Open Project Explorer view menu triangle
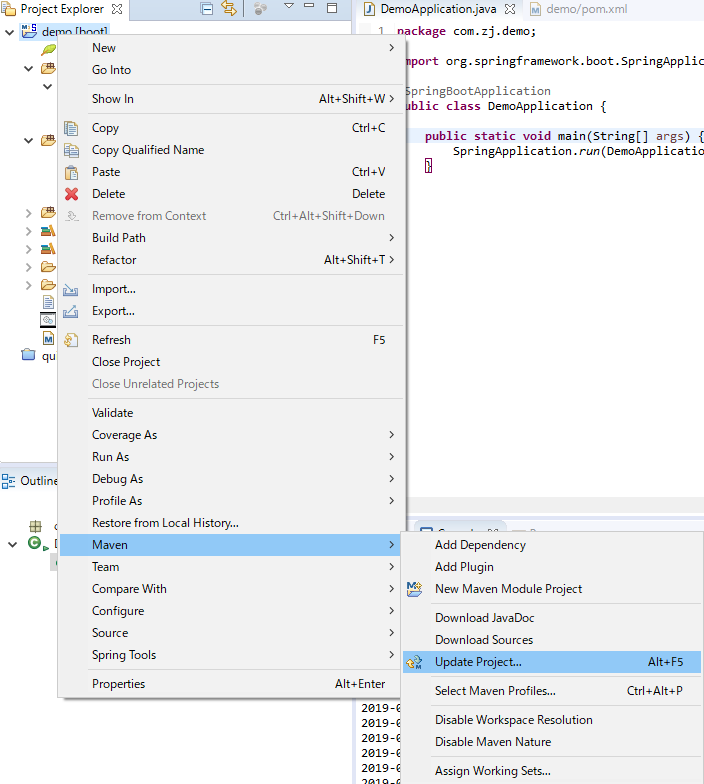This screenshot has width=704, height=784. point(288,6)
